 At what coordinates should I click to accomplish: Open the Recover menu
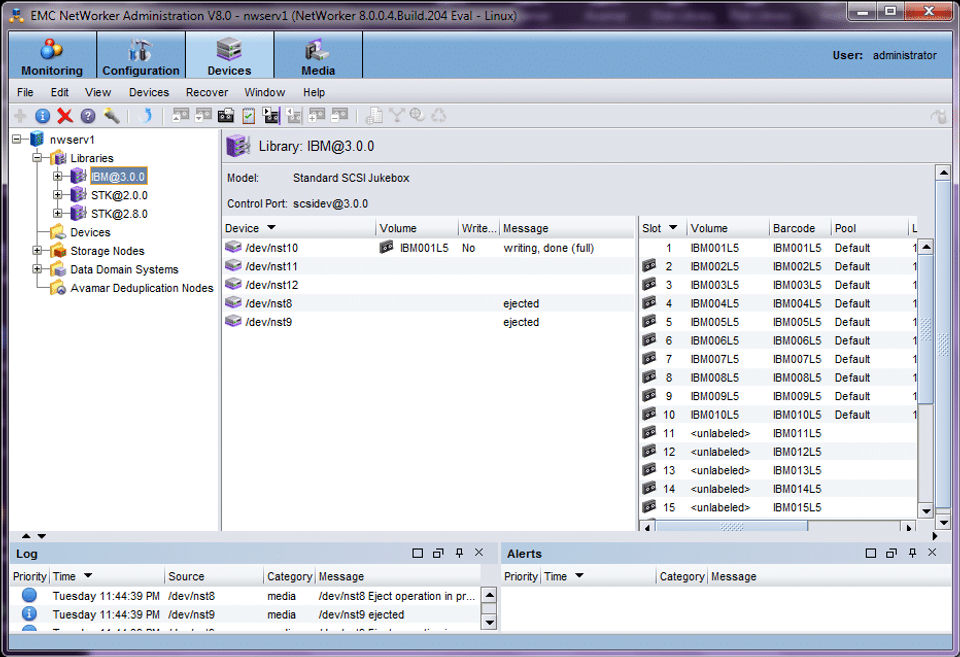click(207, 92)
